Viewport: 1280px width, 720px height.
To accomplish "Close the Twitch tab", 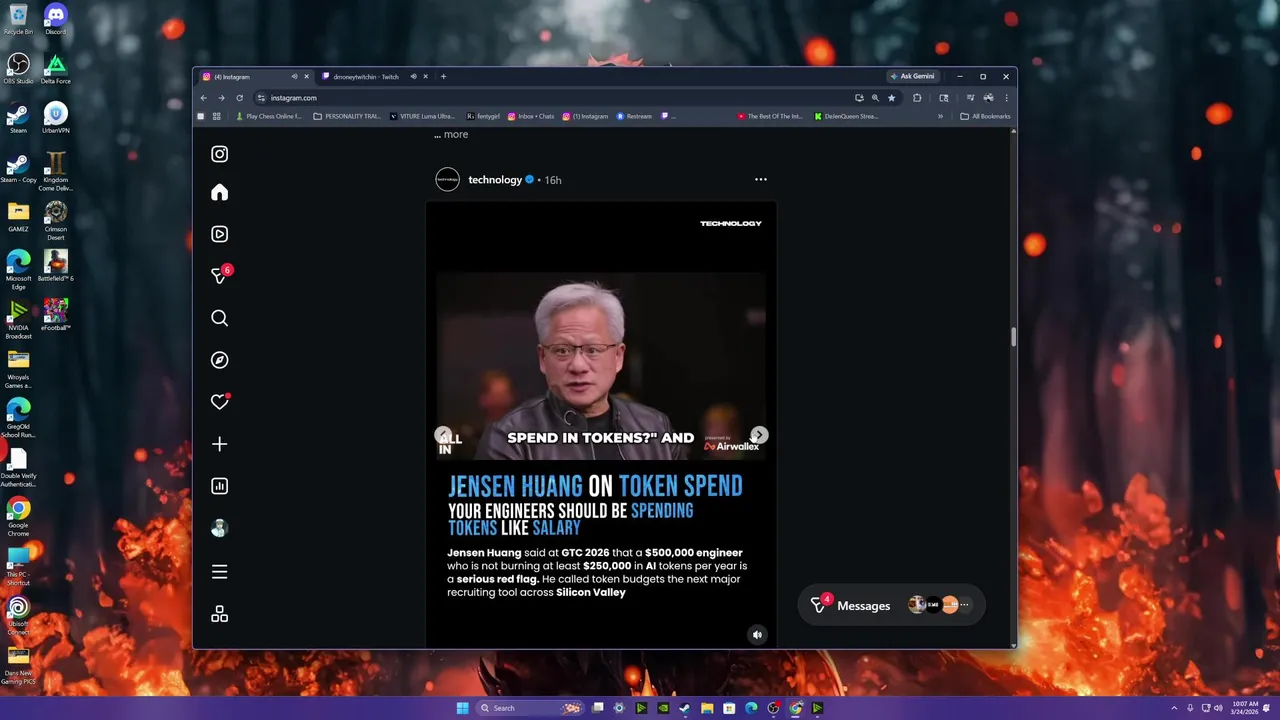I will click(425, 76).
